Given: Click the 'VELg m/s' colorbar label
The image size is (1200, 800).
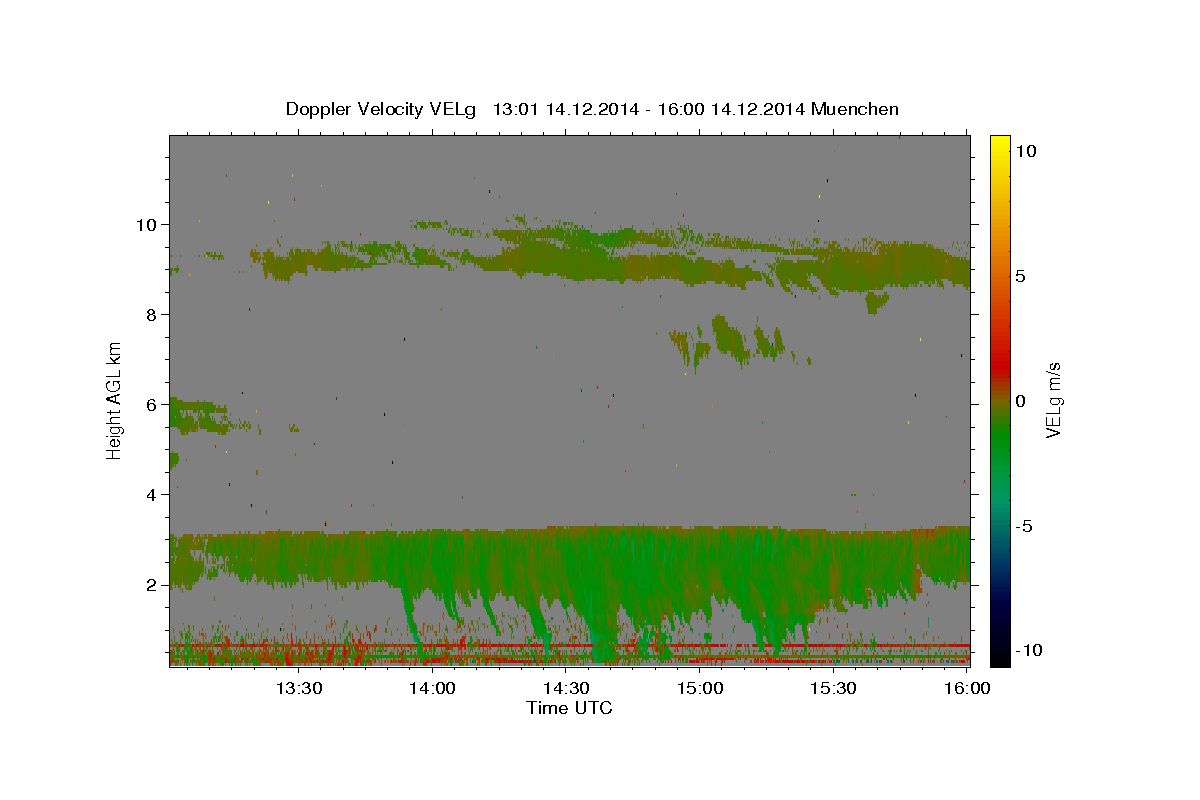Looking at the screenshot, I should coord(1052,400).
